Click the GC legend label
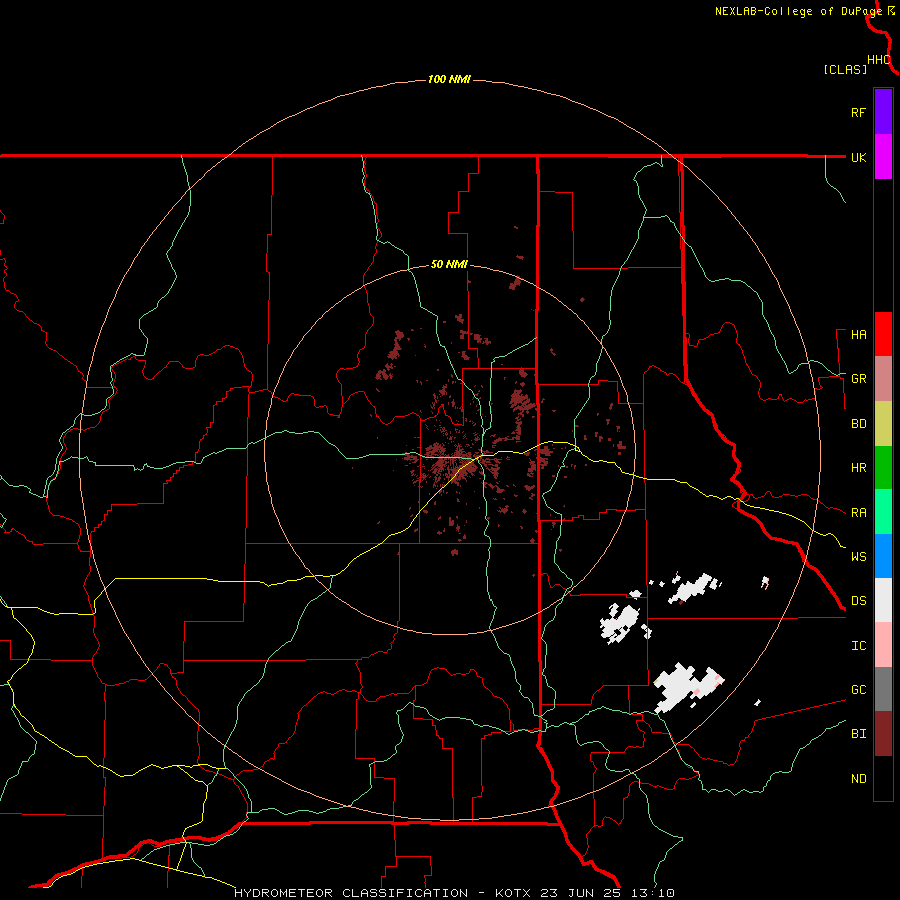900x900 pixels. (x=858, y=690)
